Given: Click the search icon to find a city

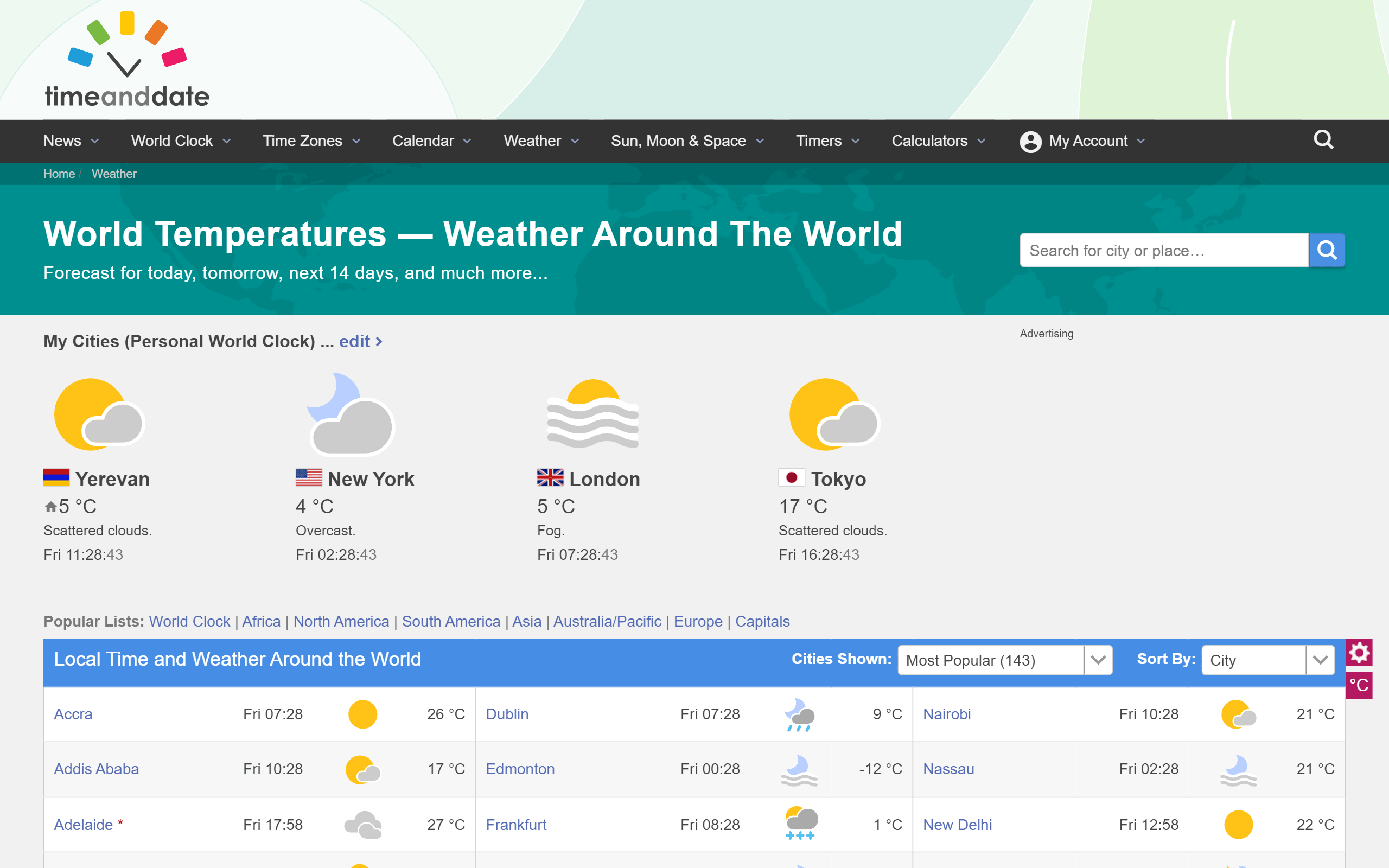Looking at the screenshot, I should coord(1327,251).
